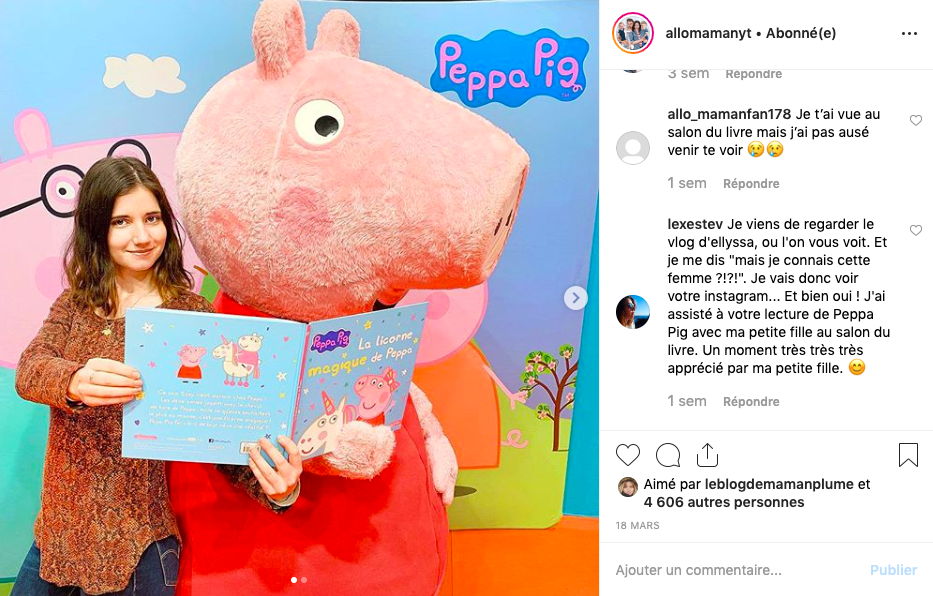This screenshot has width=933, height=596.
Task: Reply to the lexestev comment
Action: 751,402
